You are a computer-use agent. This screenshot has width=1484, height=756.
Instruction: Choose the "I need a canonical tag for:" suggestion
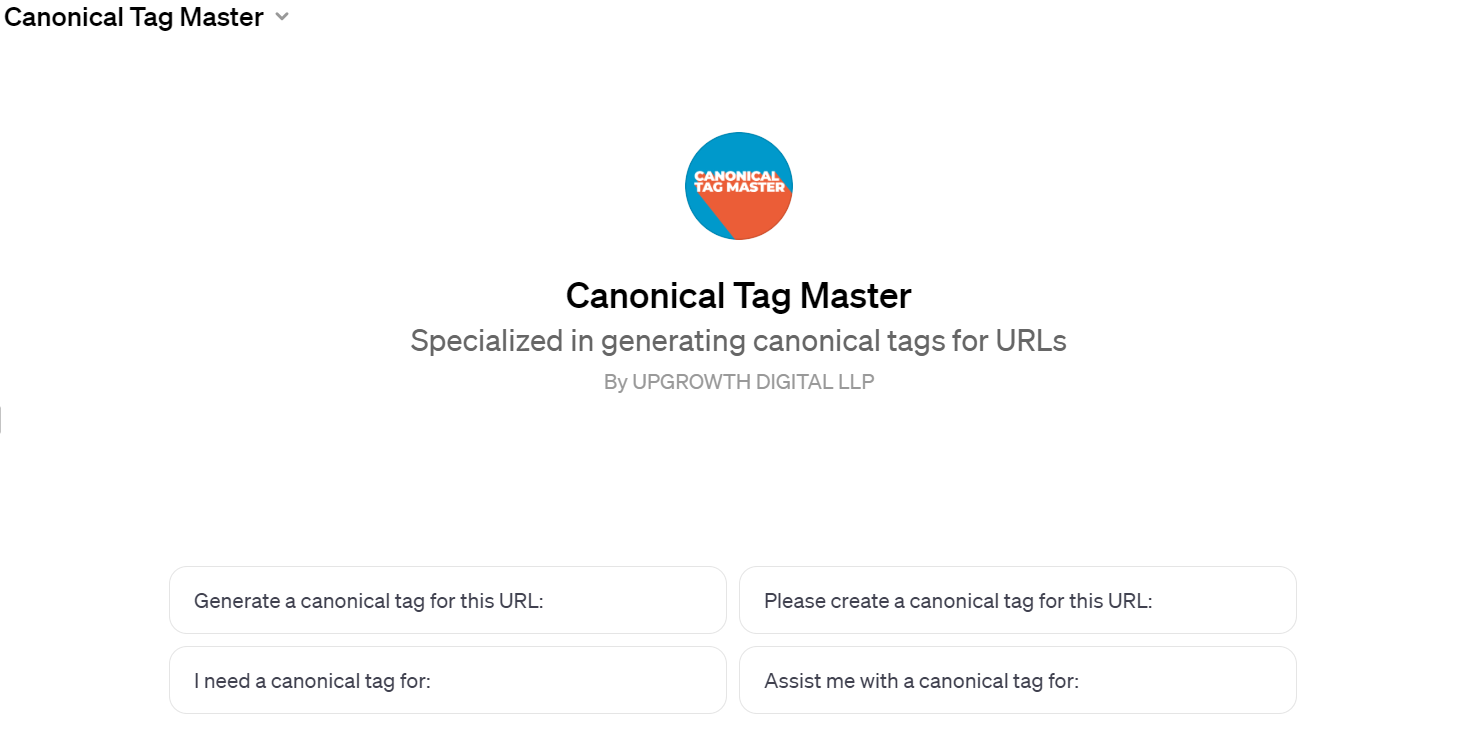[447, 680]
